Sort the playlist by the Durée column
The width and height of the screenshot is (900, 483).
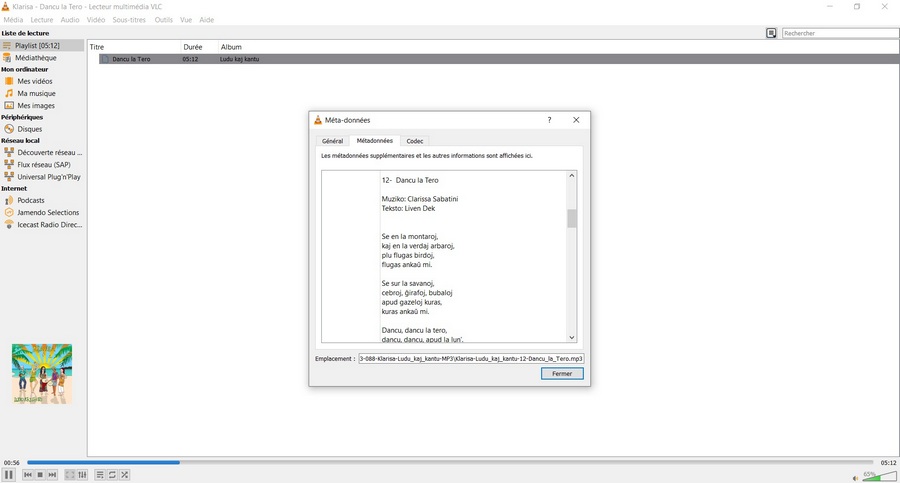193,47
